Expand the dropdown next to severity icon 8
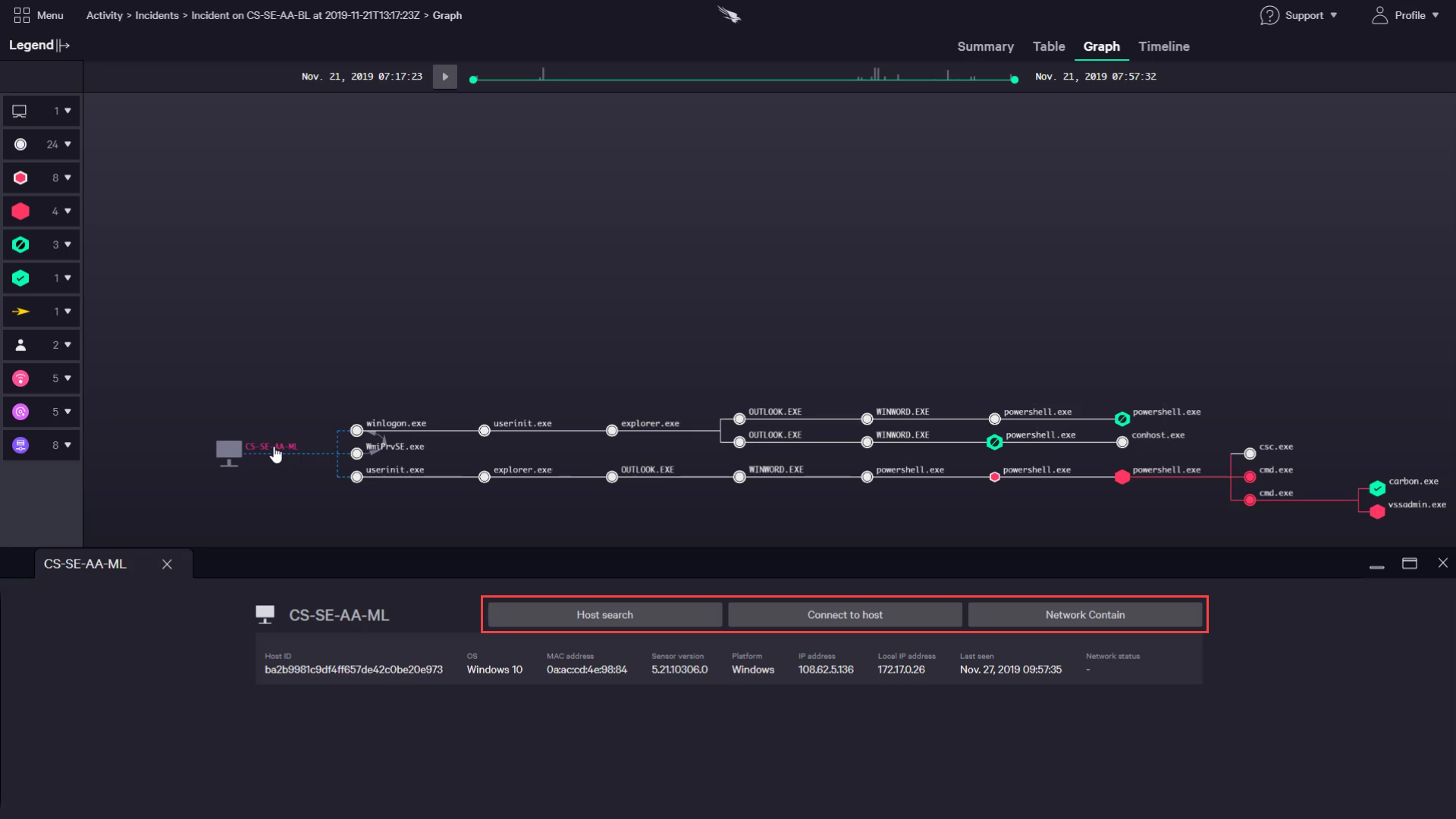 click(68, 177)
